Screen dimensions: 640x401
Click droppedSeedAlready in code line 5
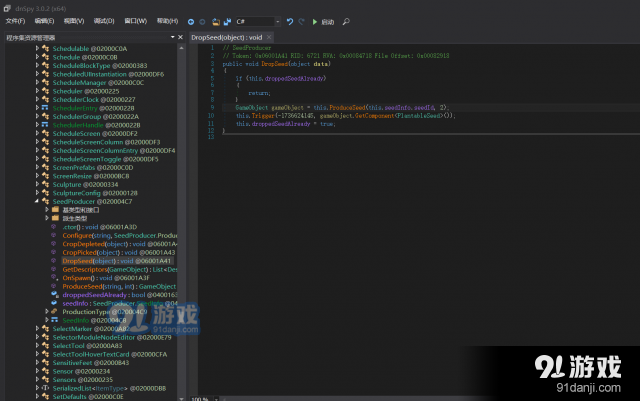294,78
